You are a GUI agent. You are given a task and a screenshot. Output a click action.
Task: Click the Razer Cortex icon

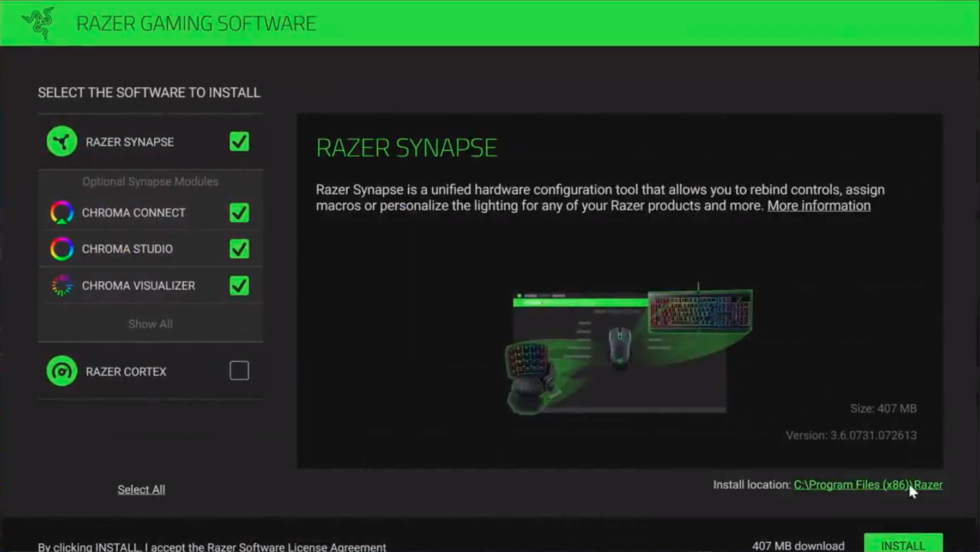coord(62,371)
